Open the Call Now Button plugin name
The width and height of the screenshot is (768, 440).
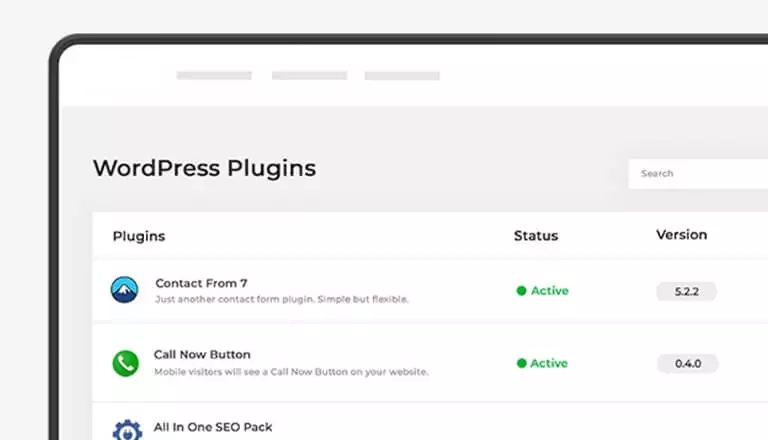(x=202, y=354)
